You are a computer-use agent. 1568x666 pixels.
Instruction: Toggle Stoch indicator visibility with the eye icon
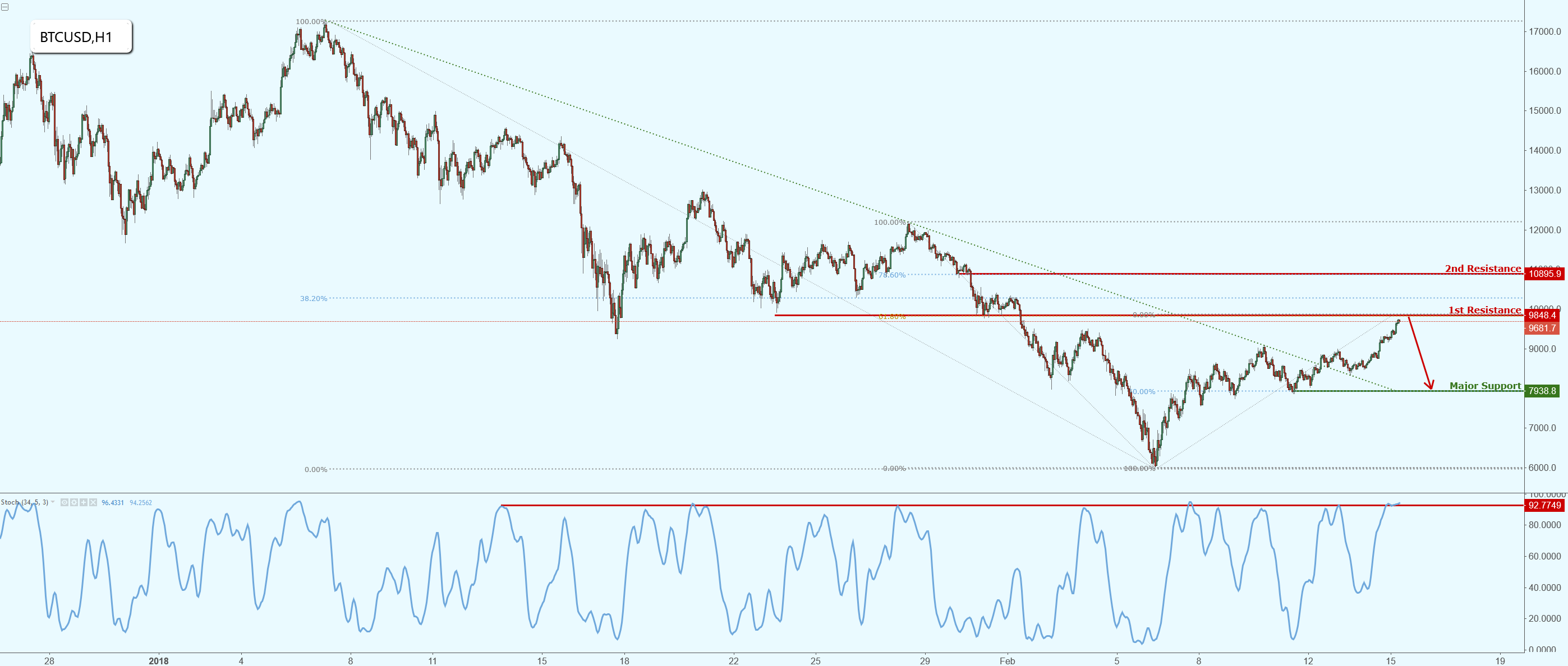(65, 502)
